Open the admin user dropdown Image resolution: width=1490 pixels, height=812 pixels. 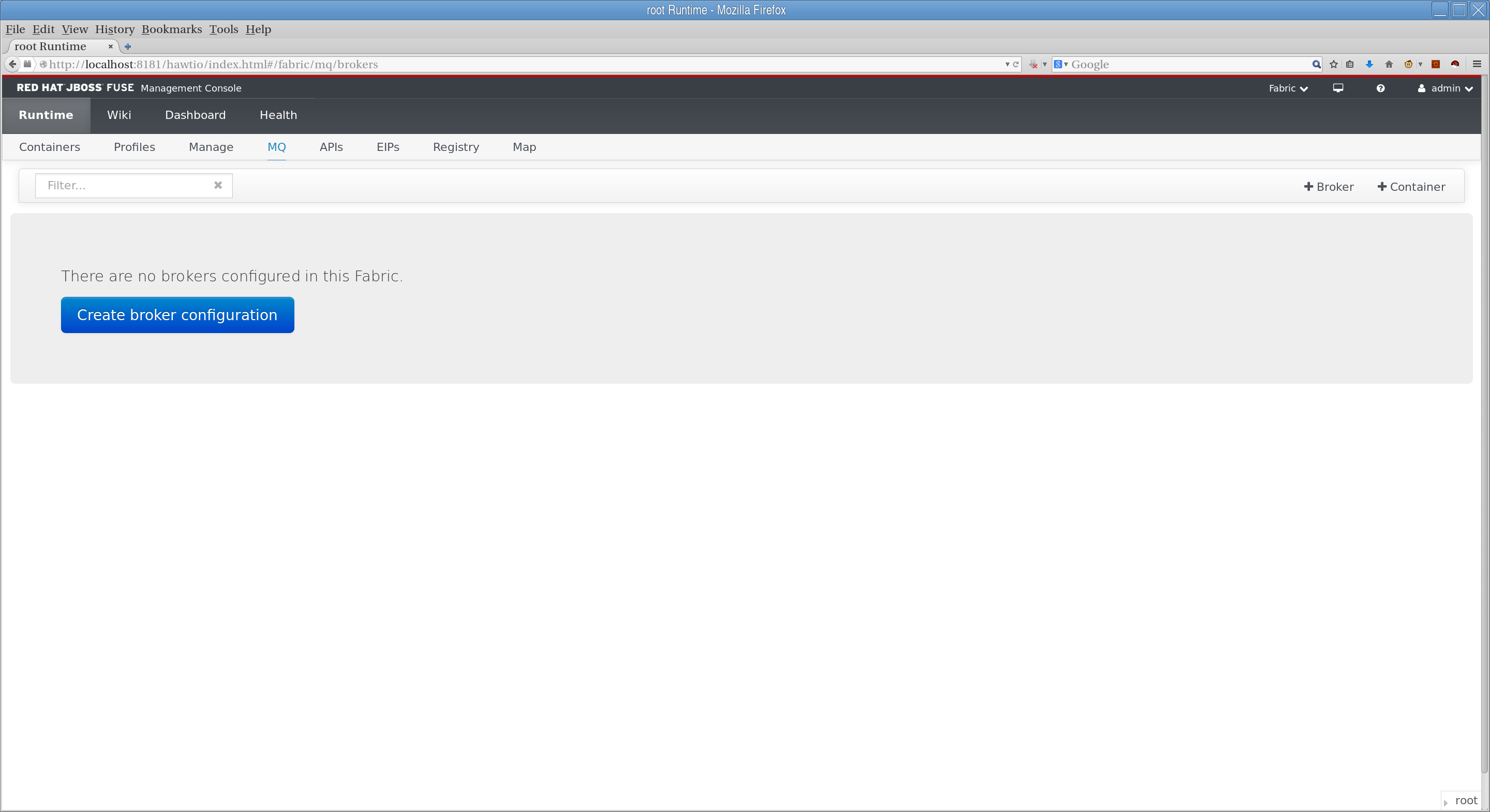(1445, 88)
